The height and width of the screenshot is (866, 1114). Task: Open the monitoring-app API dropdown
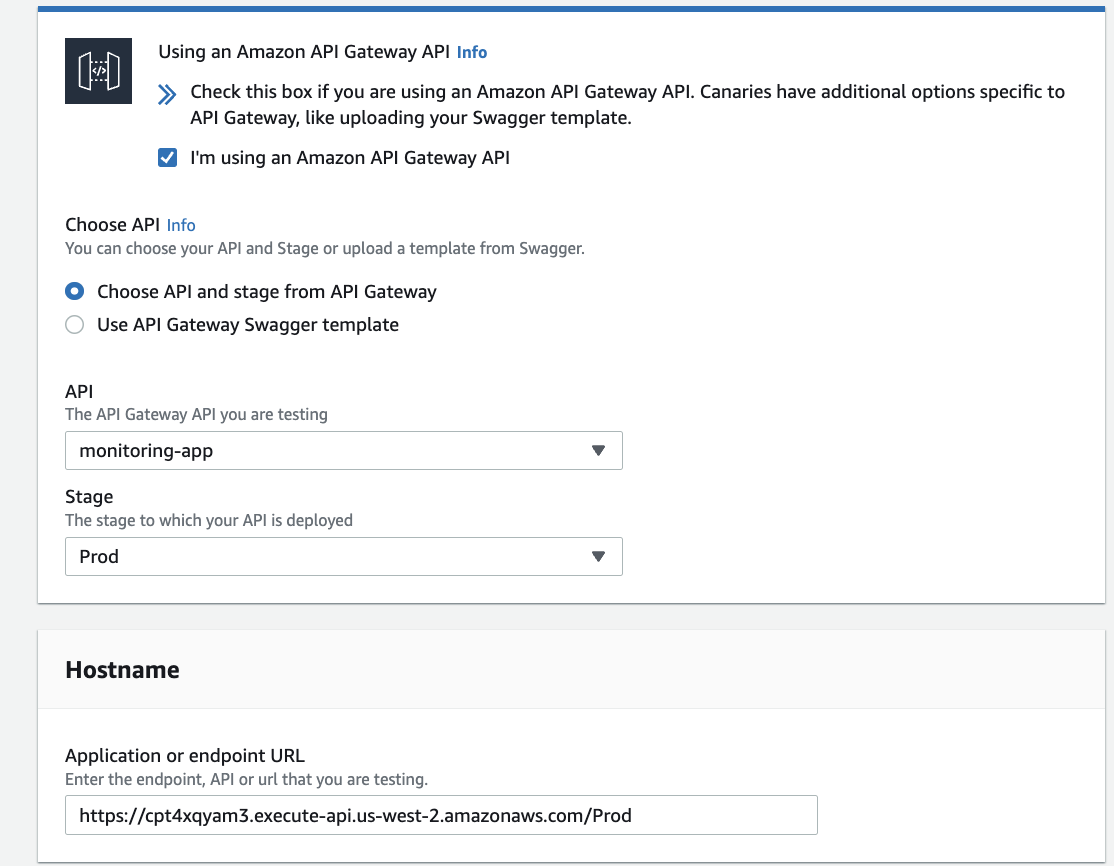pyautogui.click(x=344, y=450)
